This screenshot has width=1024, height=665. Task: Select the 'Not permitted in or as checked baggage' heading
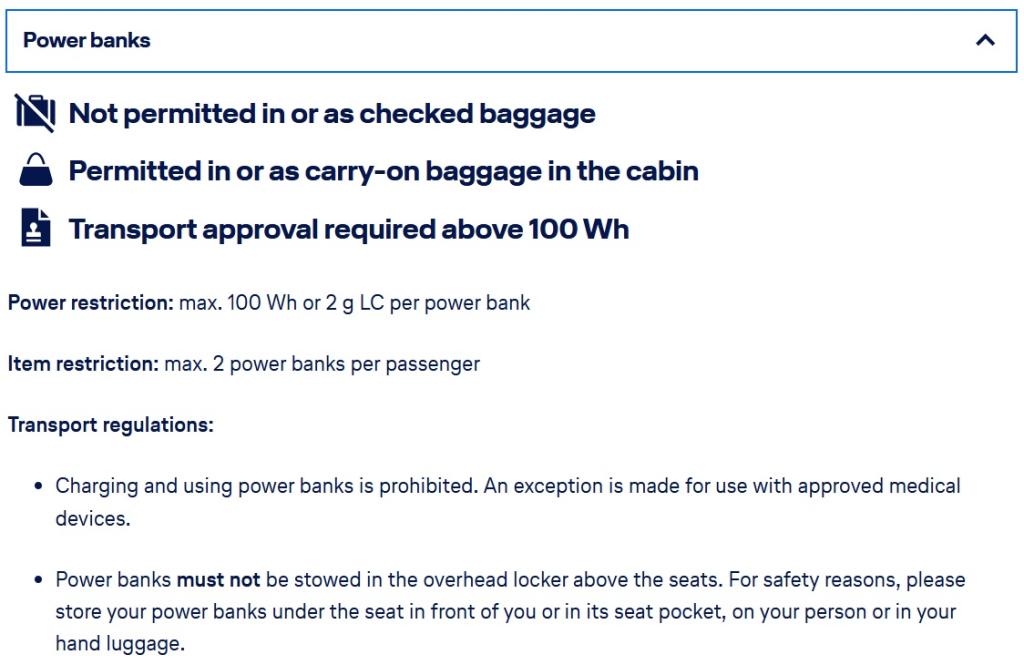(x=331, y=113)
